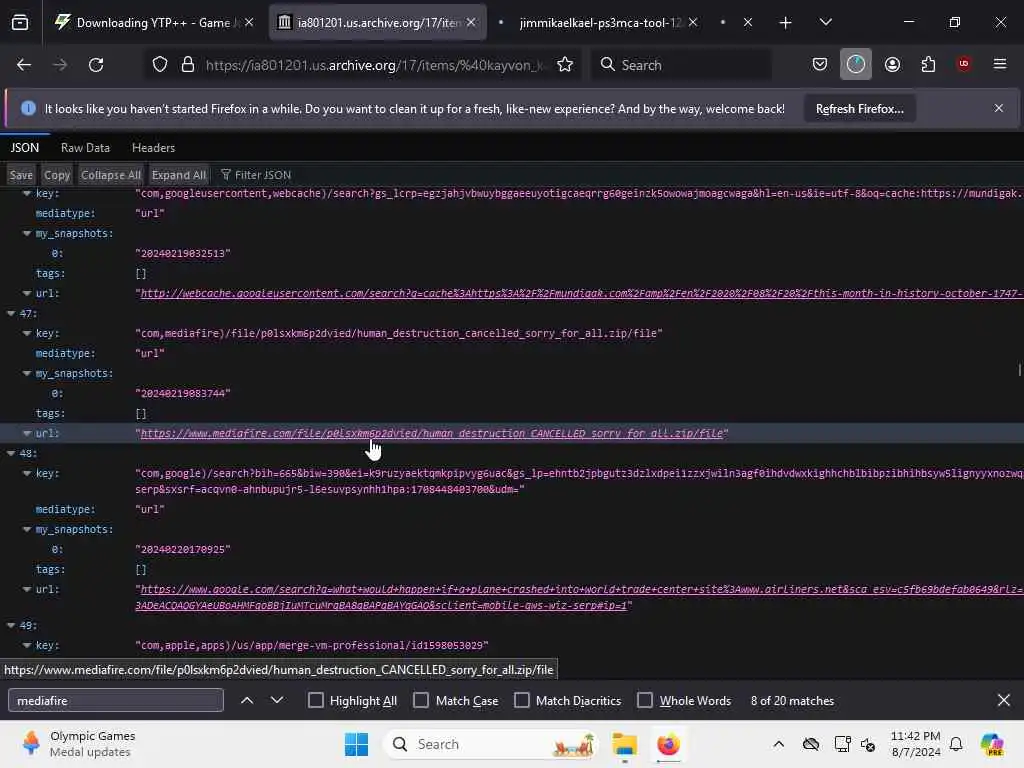Open the taskbar clock showing 11:42 PM
The height and width of the screenshot is (768, 1024).
916,744
